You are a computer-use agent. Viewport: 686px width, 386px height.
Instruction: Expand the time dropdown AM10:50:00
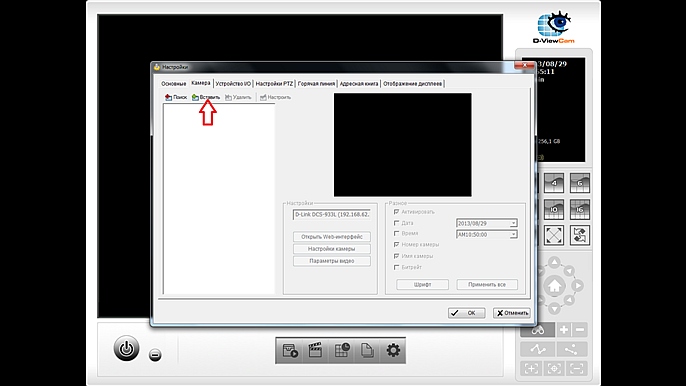pyautogui.click(x=513, y=235)
